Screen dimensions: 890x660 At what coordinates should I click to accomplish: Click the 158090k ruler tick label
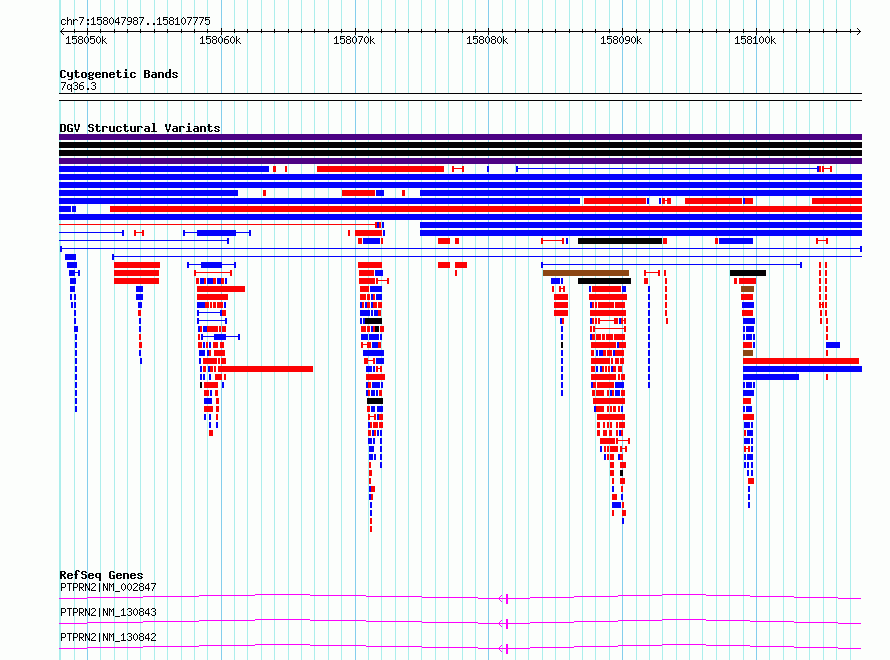(621, 40)
